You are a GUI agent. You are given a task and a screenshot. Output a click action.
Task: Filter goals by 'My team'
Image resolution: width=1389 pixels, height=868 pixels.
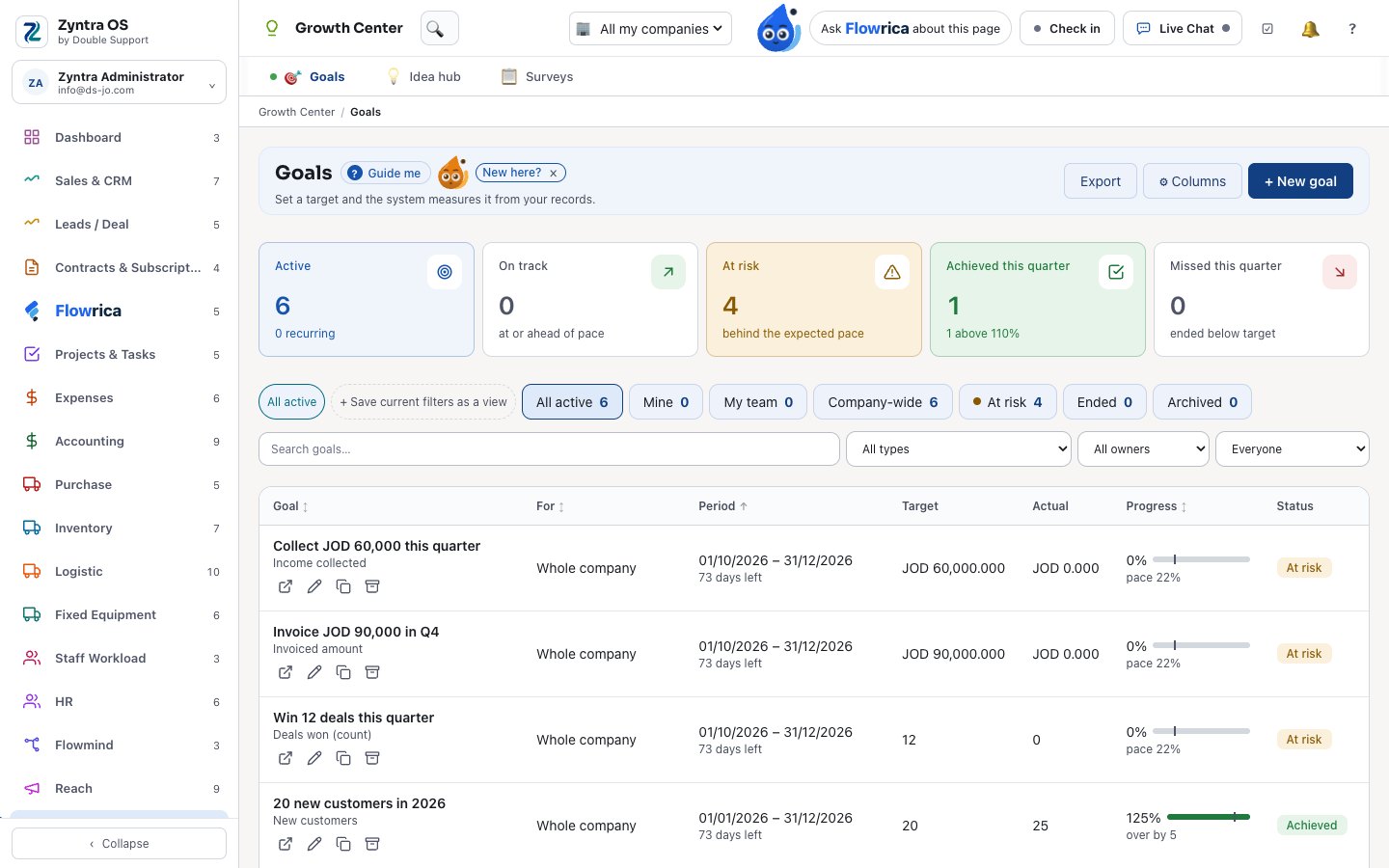(x=758, y=402)
